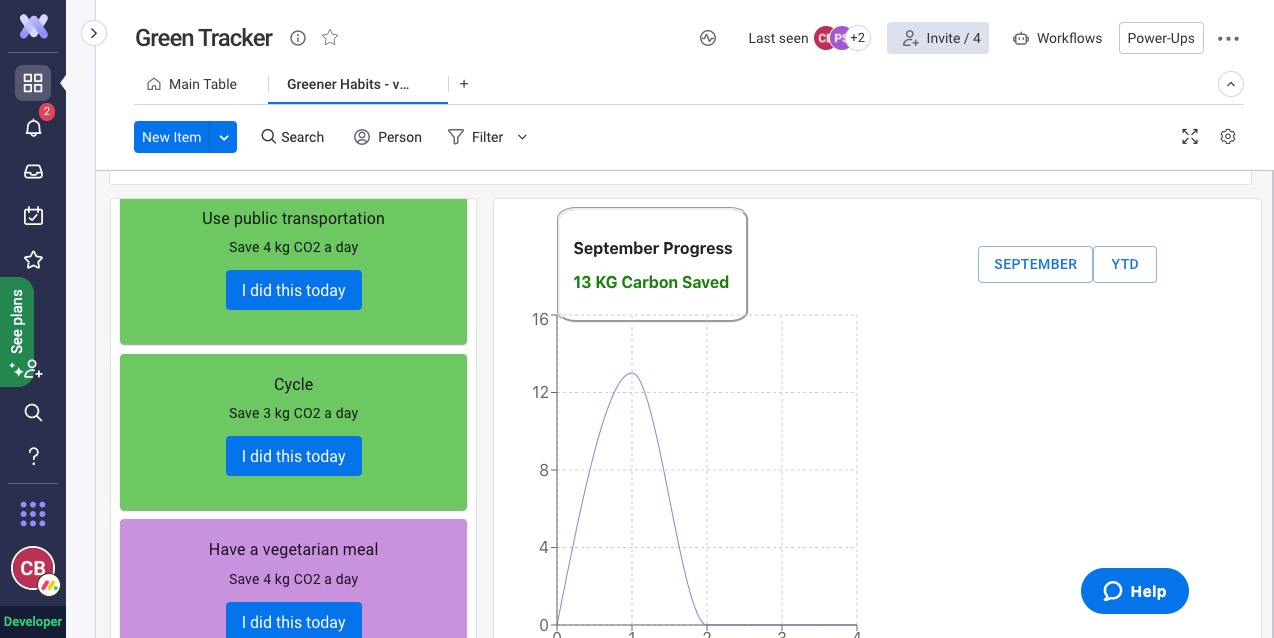Click the Green Tracker board title
The height and width of the screenshot is (638, 1274).
(204, 38)
